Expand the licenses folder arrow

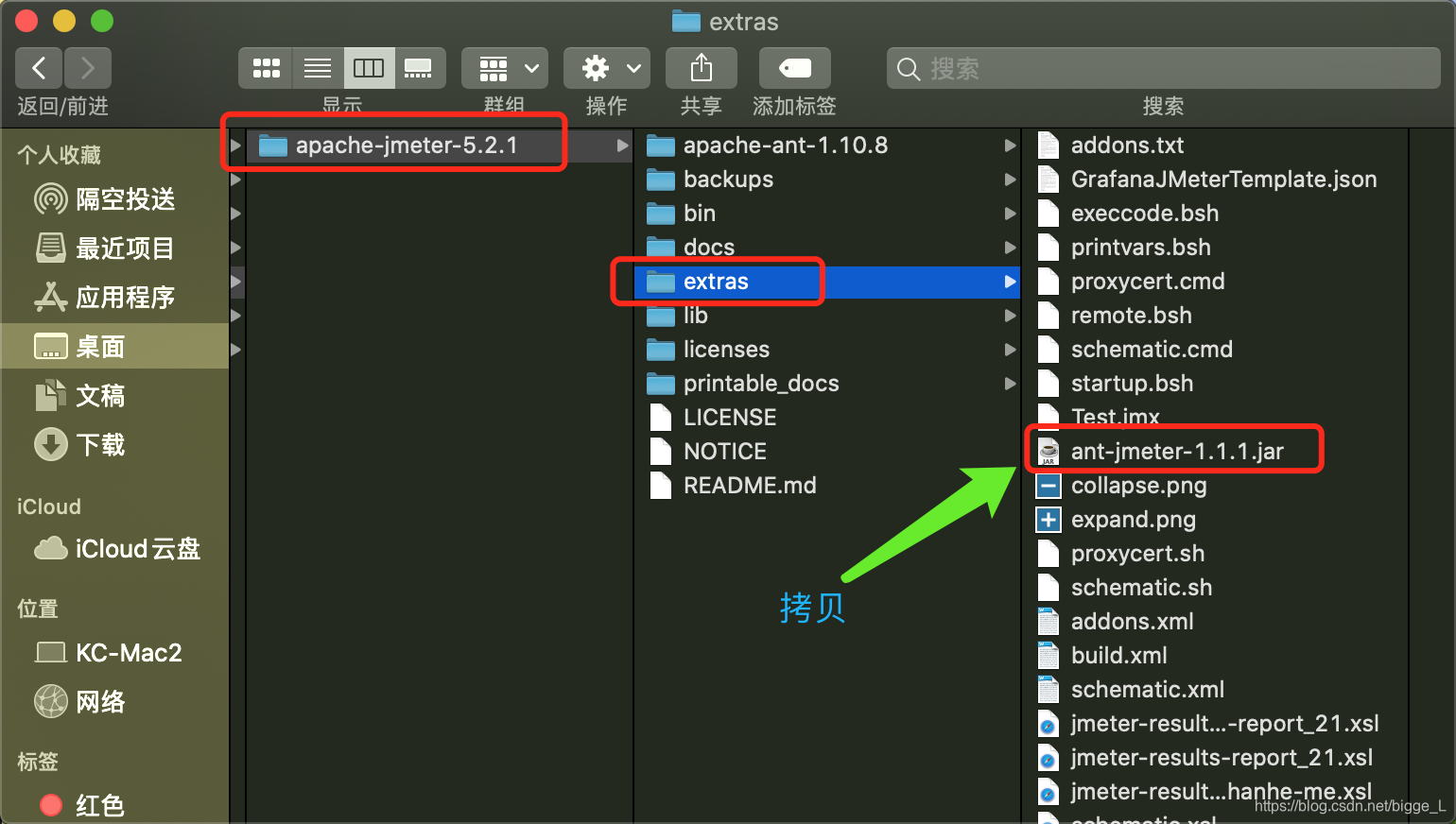point(1010,350)
